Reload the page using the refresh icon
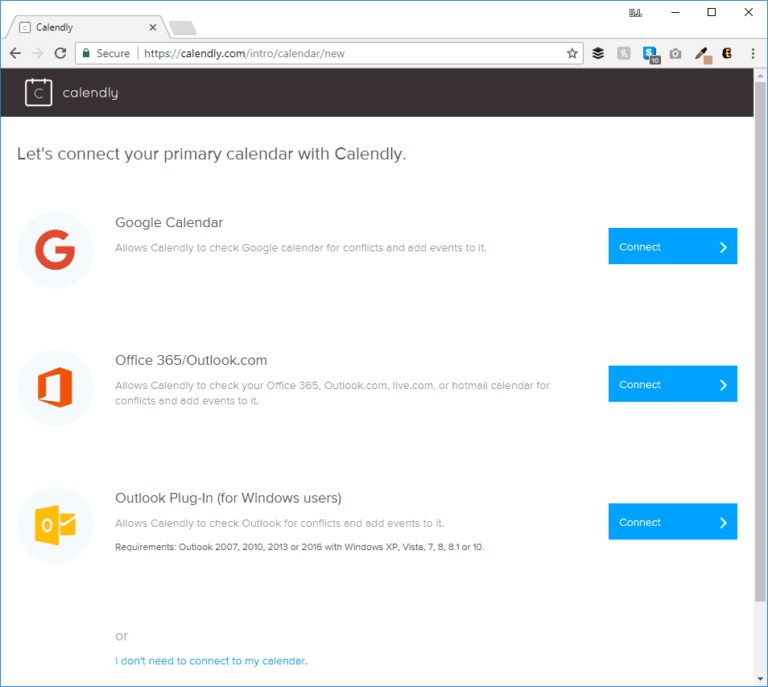The image size is (768, 687). [x=60, y=53]
